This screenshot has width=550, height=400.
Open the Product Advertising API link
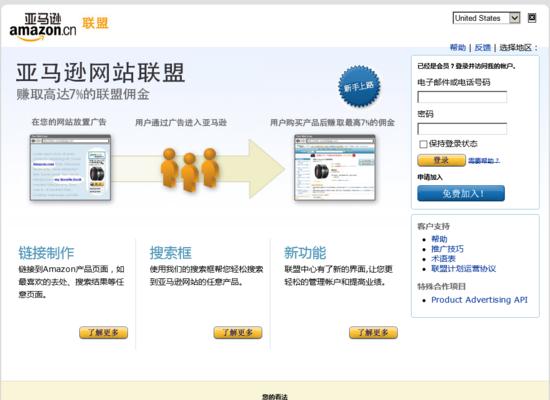[479, 300]
